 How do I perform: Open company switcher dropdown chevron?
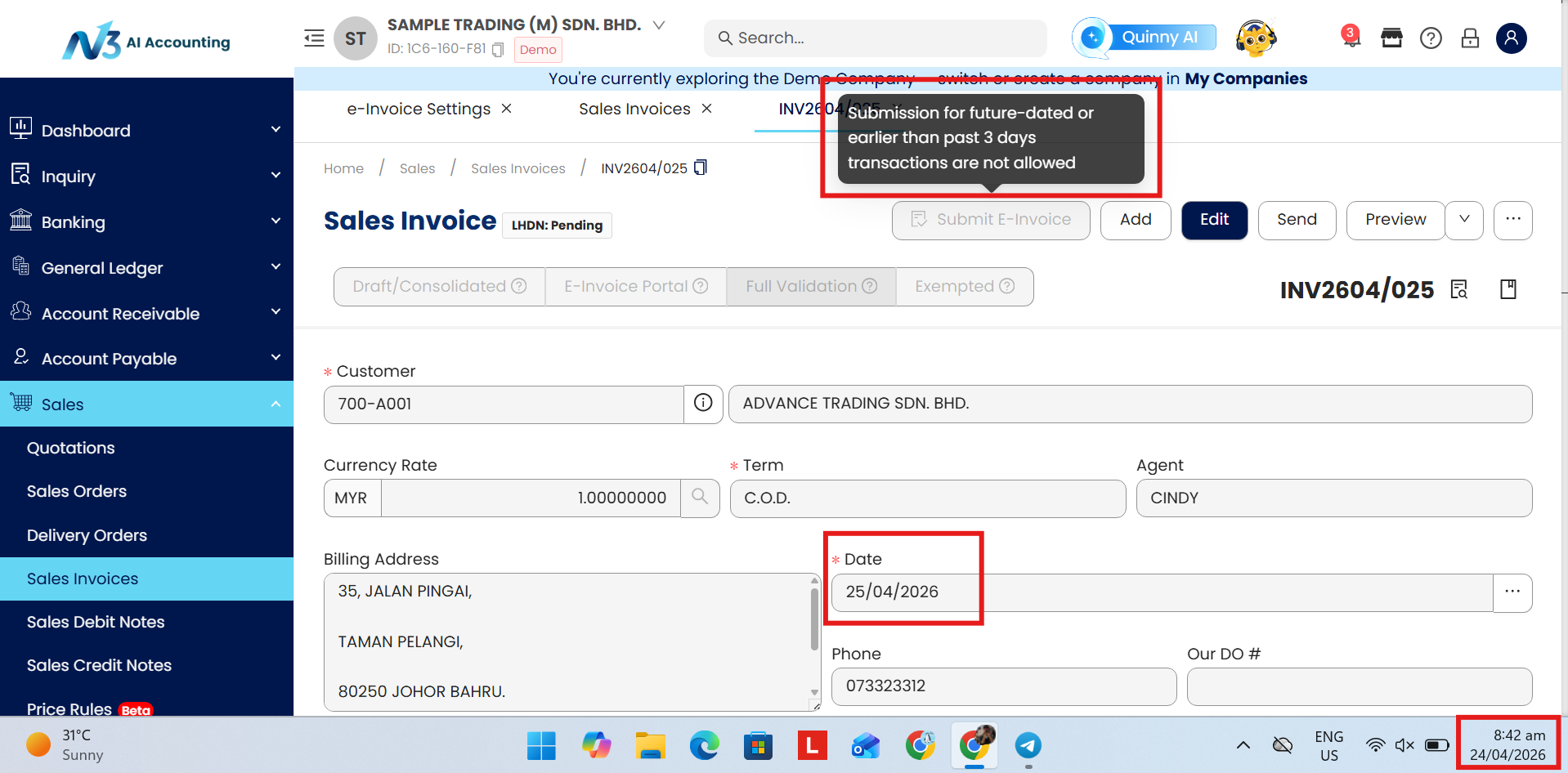point(659,25)
